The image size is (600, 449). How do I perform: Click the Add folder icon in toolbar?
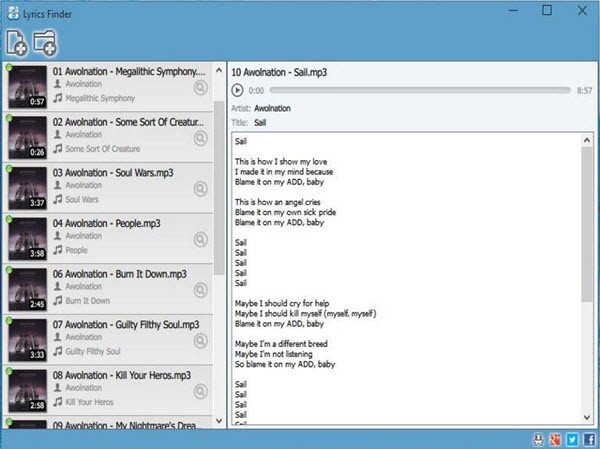(x=45, y=43)
